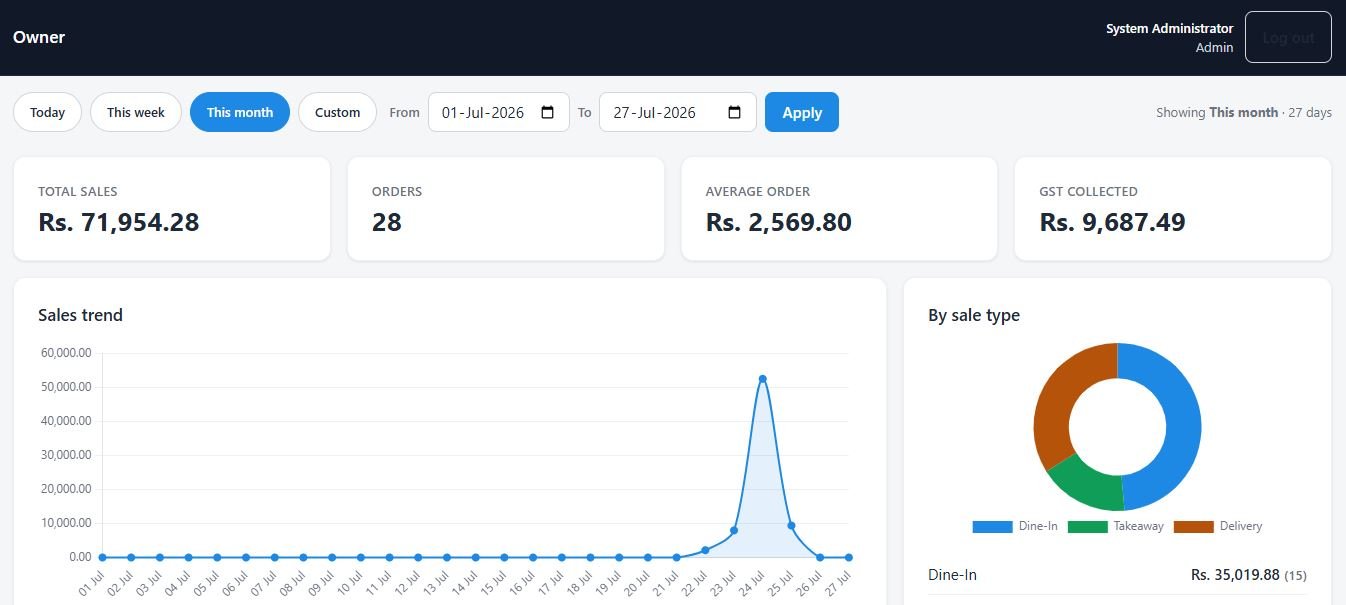
Task: Click the Showing This month 27 days text
Action: (x=1244, y=113)
